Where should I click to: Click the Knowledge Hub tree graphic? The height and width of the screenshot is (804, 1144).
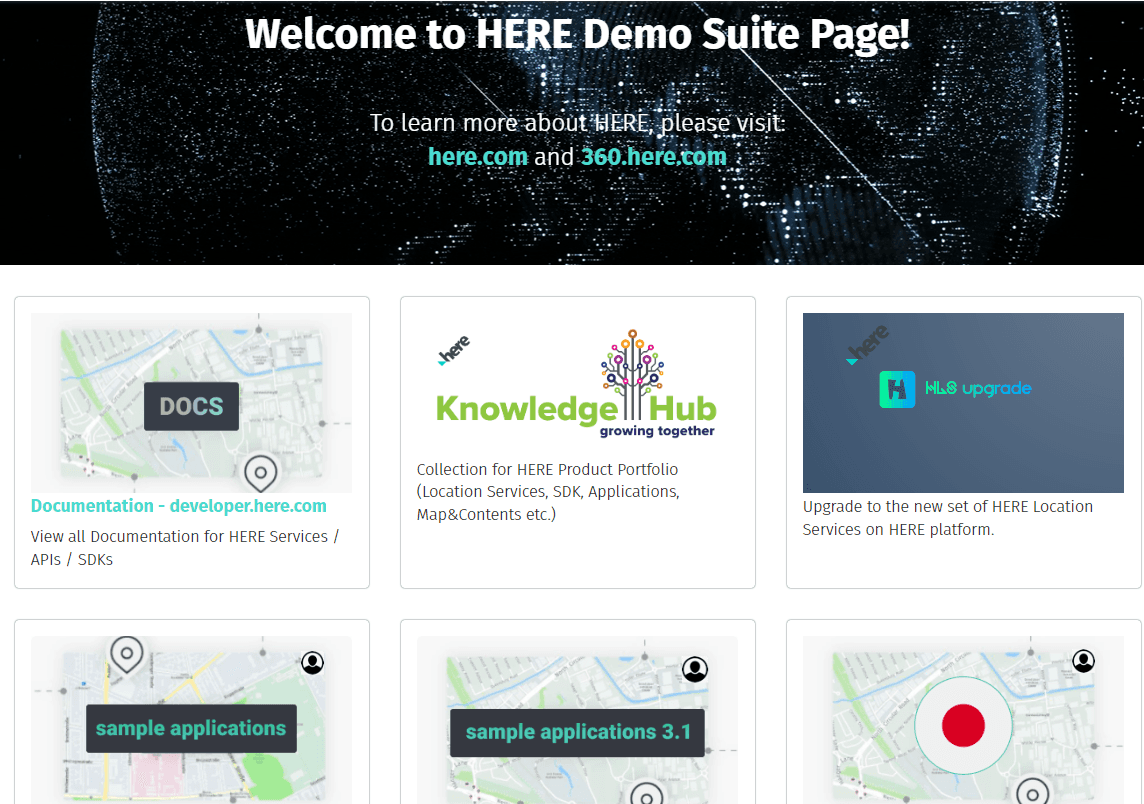pos(632,374)
